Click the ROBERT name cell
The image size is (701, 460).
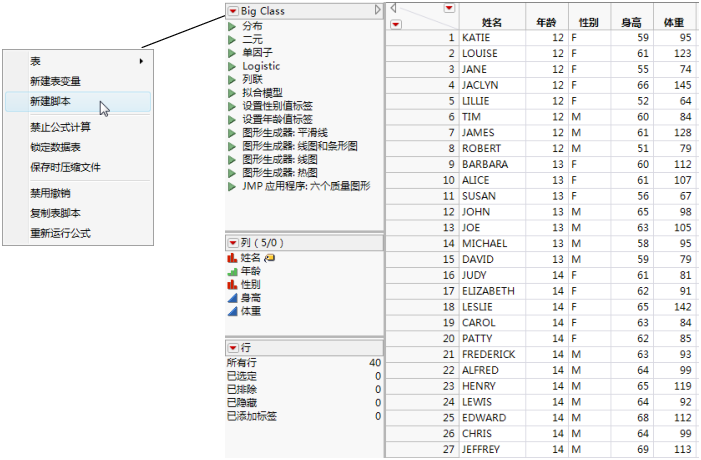492,149
